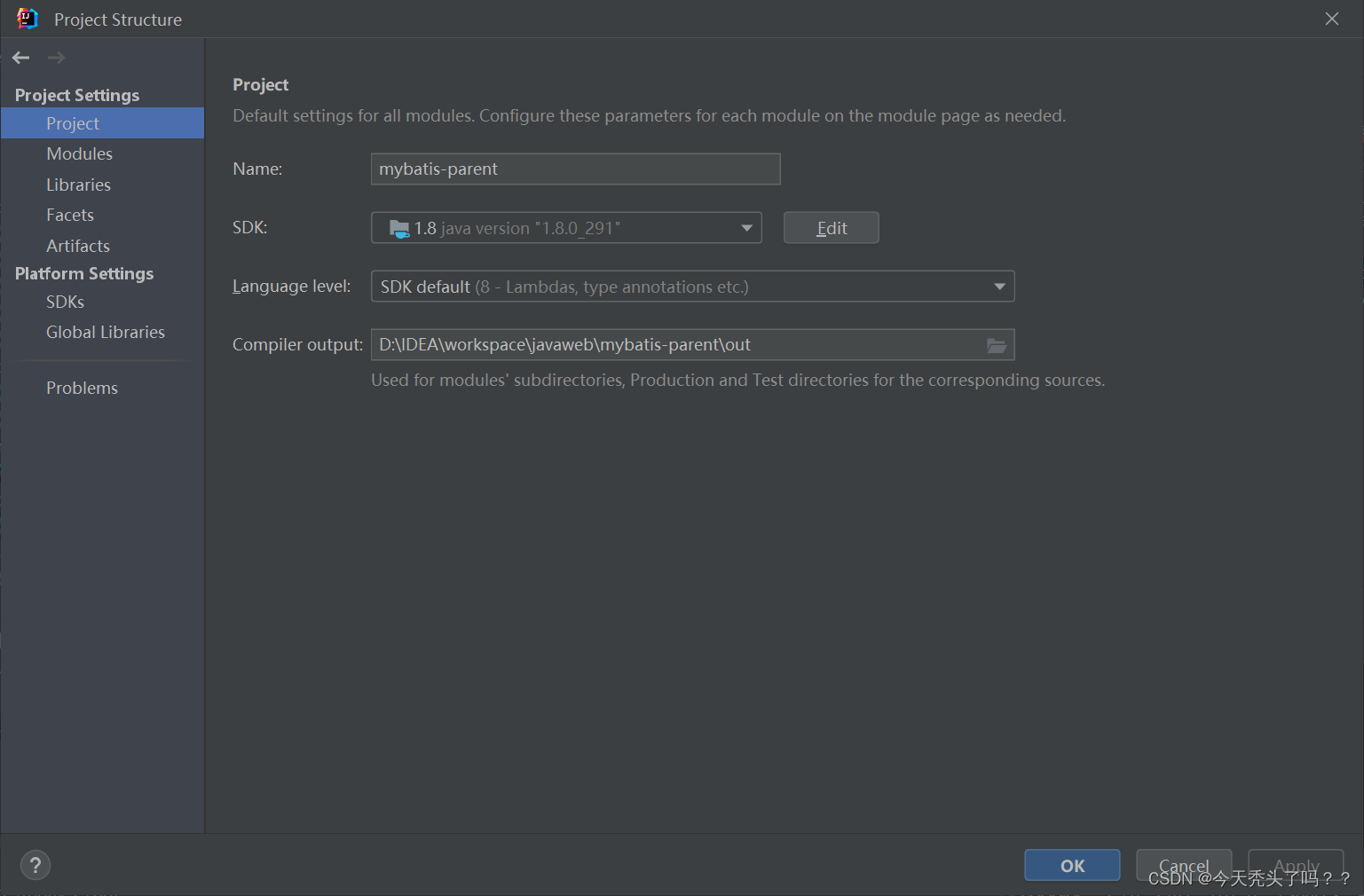Click the Apply button
The height and width of the screenshot is (896, 1364).
coord(1296,865)
